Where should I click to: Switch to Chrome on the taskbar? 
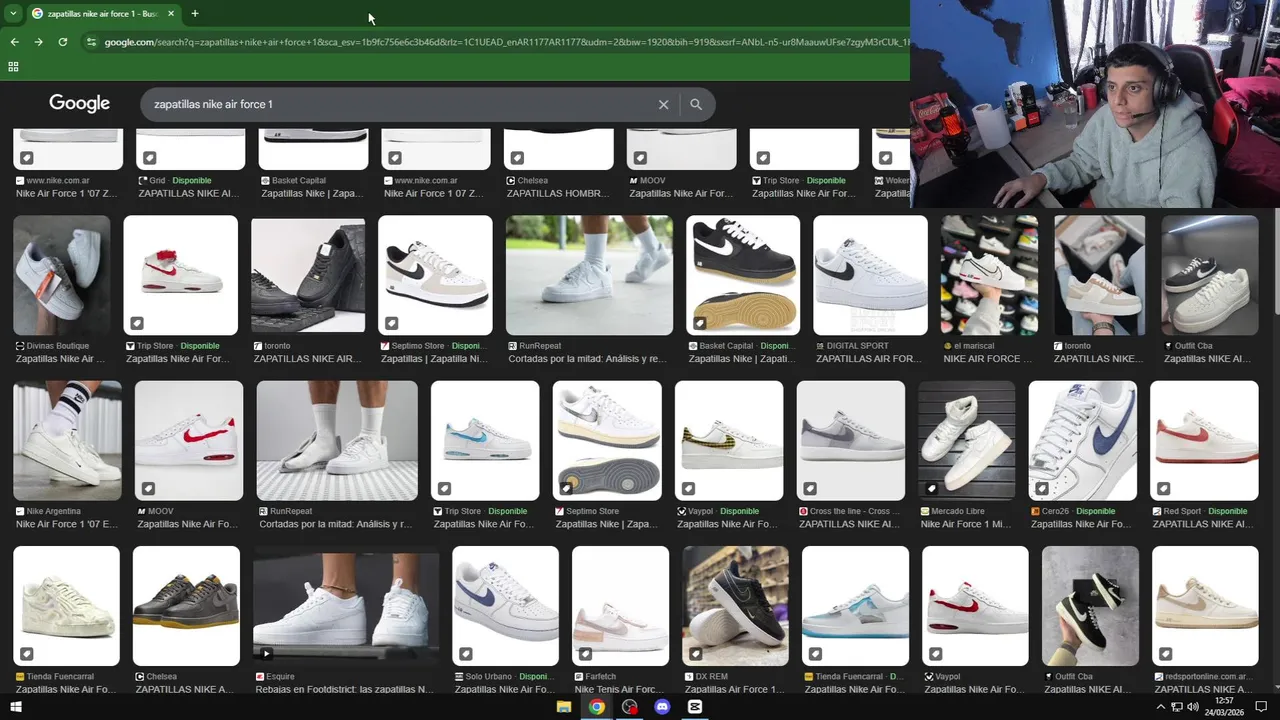click(597, 707)
